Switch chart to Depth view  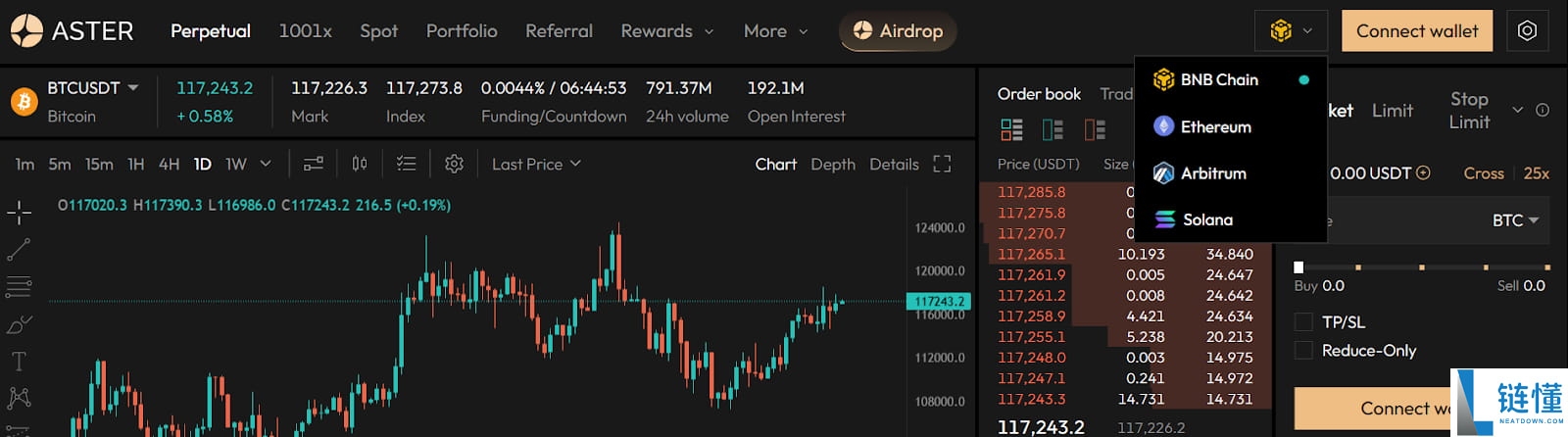pos(833,164)
